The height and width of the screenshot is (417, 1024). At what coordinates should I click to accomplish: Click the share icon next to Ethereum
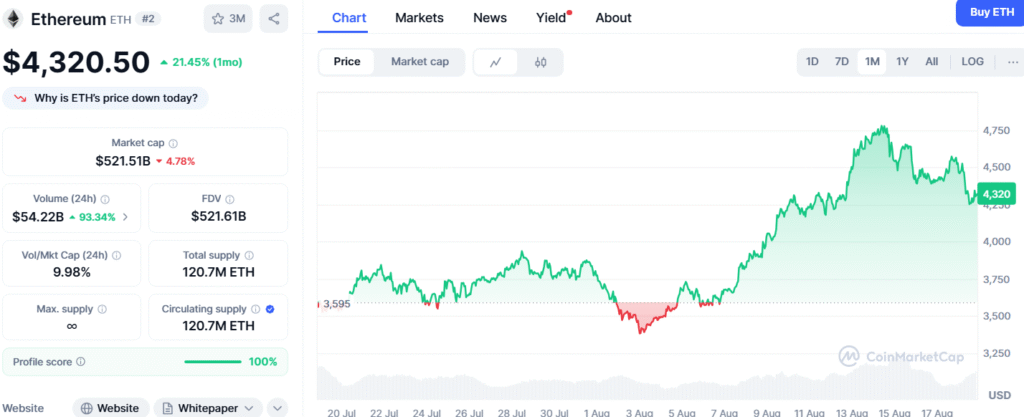(x=273, y=18)
